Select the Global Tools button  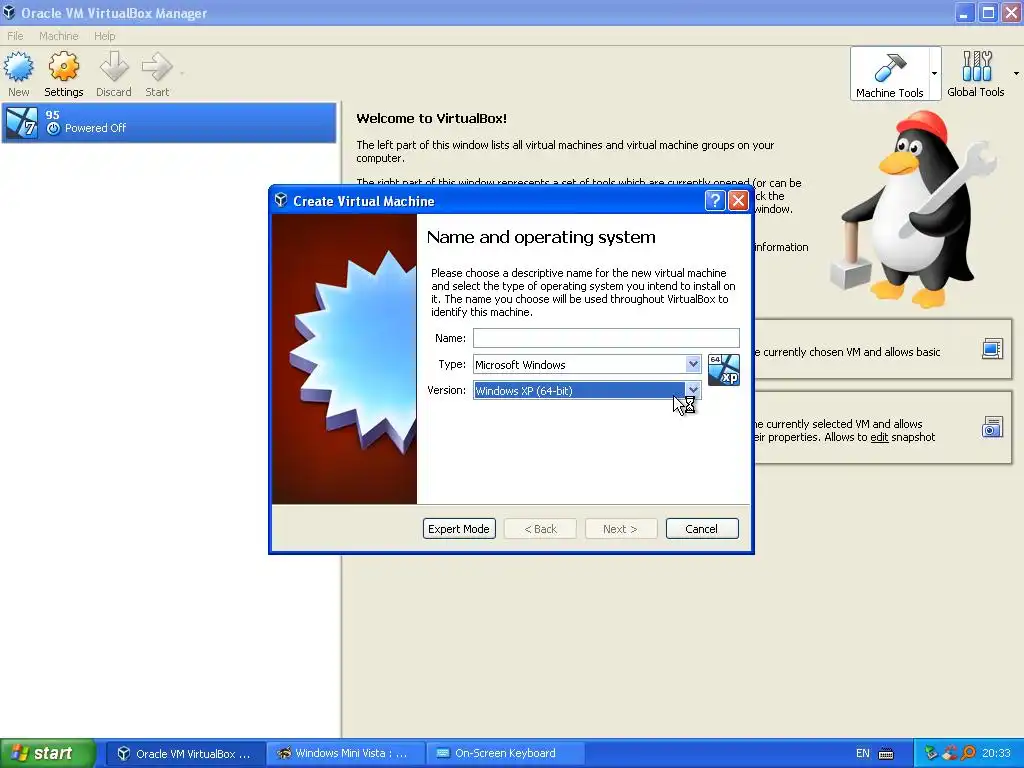[976, 74]
